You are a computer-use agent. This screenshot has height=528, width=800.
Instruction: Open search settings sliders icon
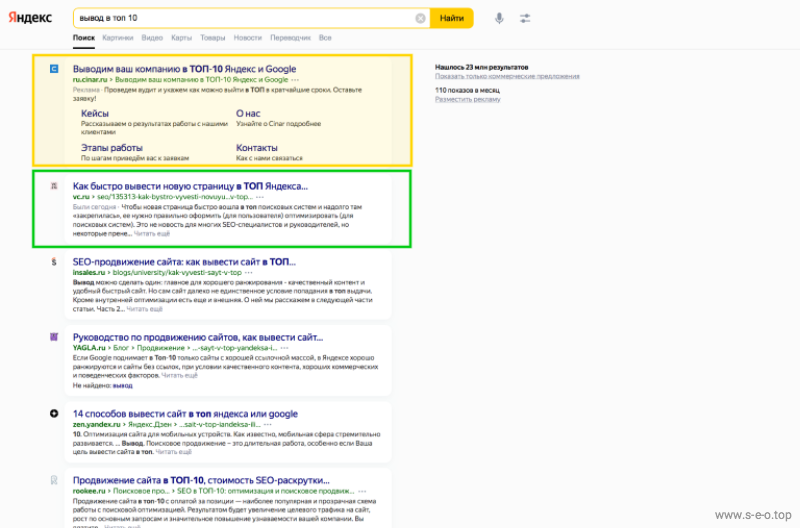[x=525, y=18]
